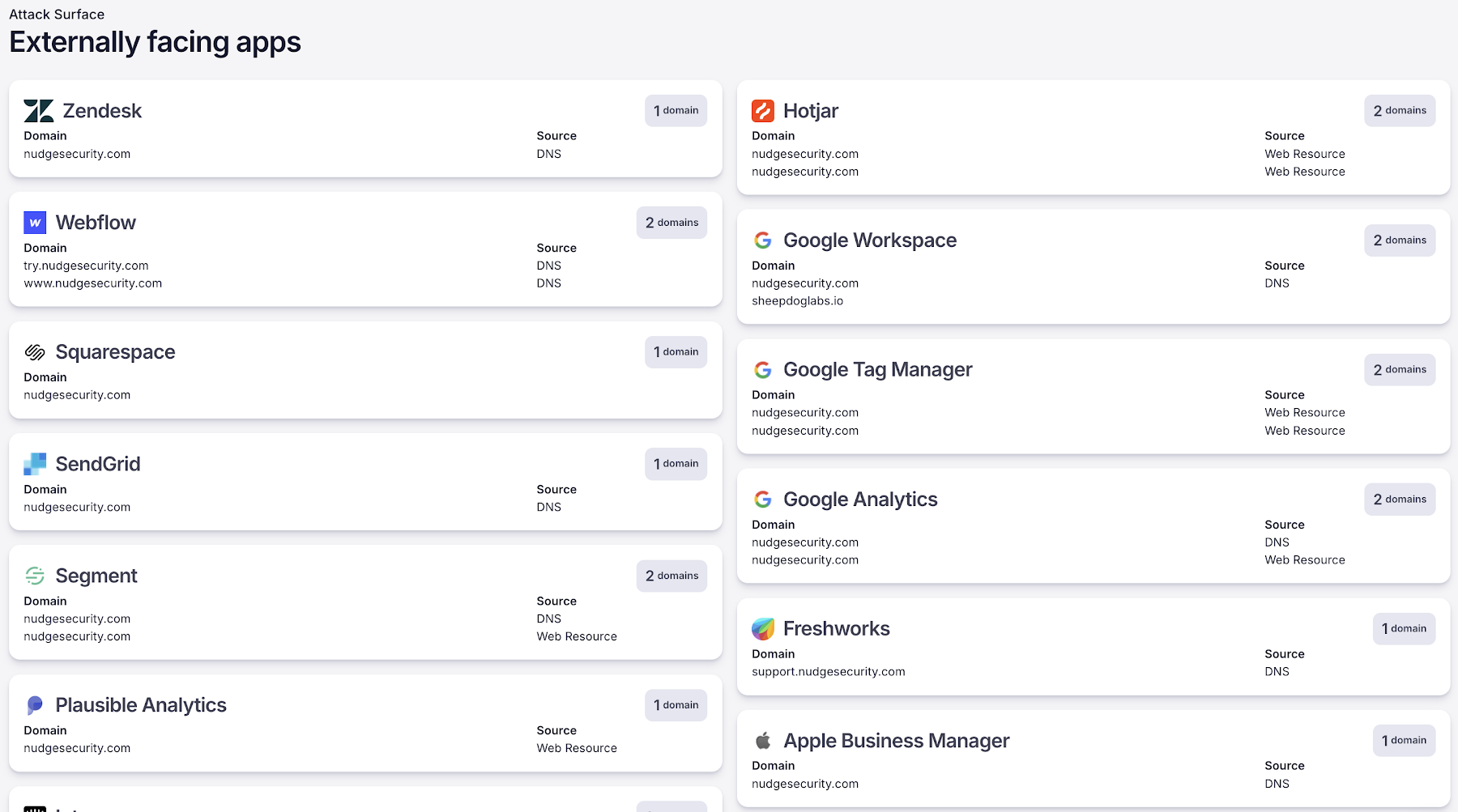Select the Google Workspace app title
Screen dimensions: 1458x812
click(870, 240)
